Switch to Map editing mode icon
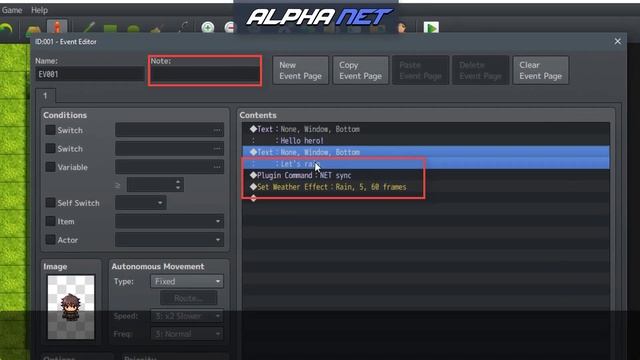The height and width of the screenshot is (360, 640). point(33,30)
